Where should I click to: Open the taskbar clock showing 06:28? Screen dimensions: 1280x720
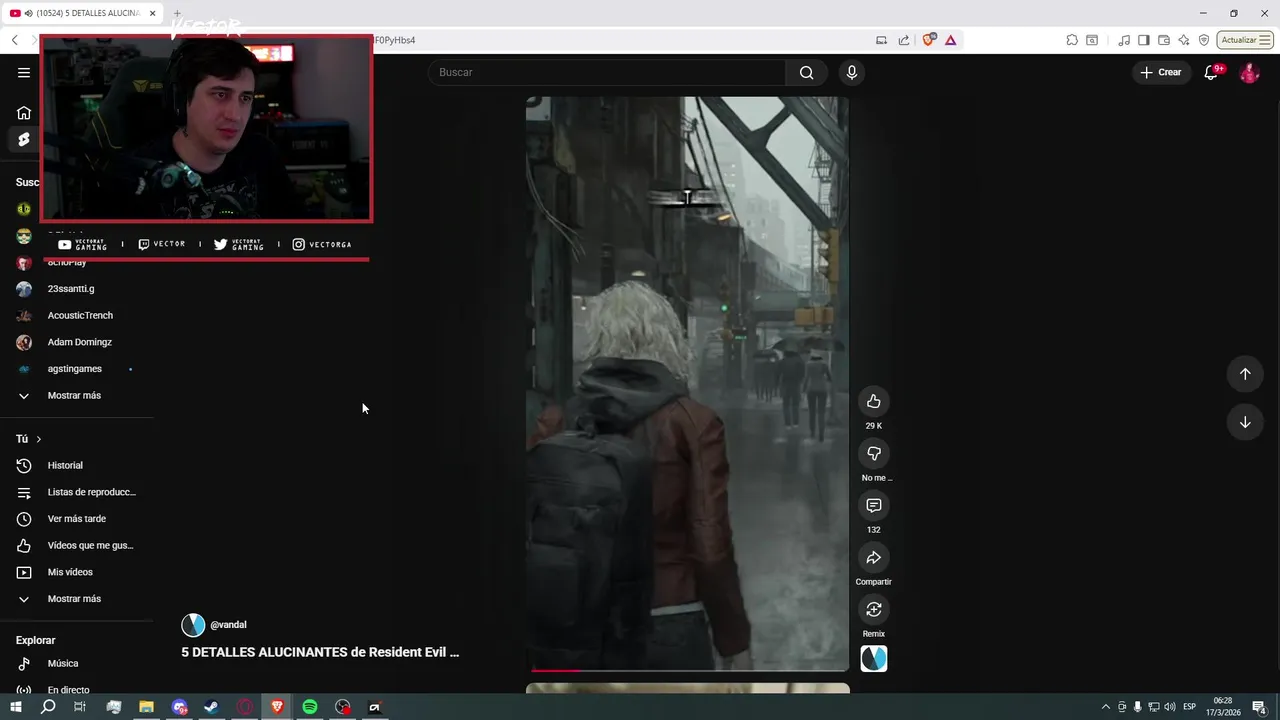[x=1223, y=707]
